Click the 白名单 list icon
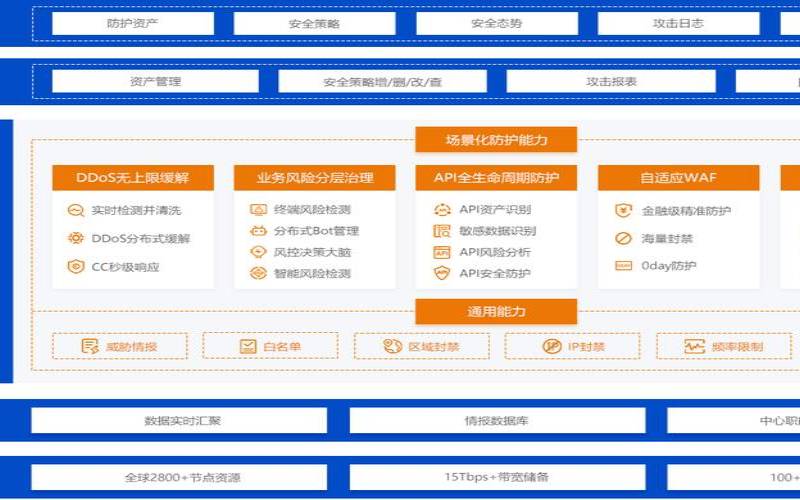800x500 pixels. (x=248, y=346)
